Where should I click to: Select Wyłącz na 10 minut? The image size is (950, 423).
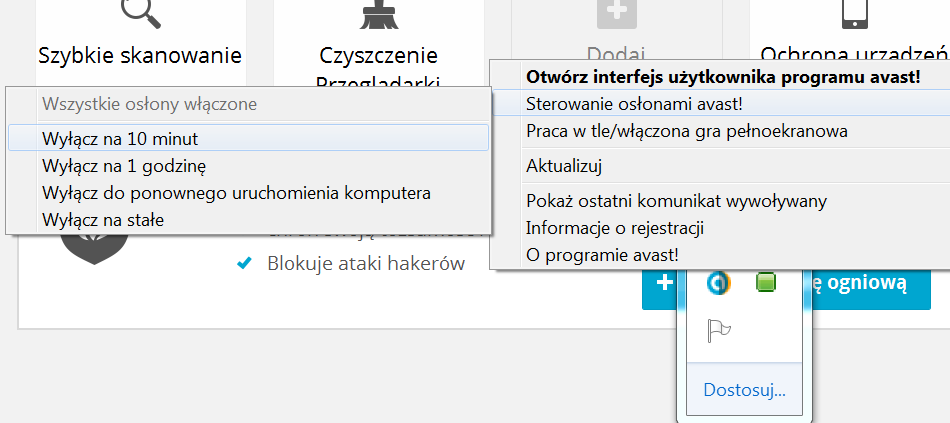(x=248, y=138)
